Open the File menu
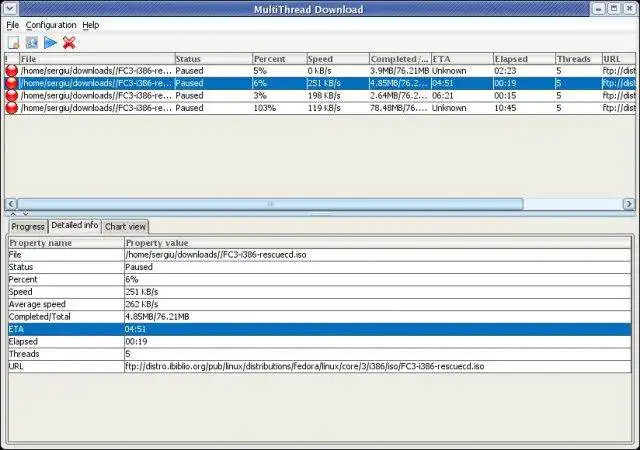 coord(13,25)
